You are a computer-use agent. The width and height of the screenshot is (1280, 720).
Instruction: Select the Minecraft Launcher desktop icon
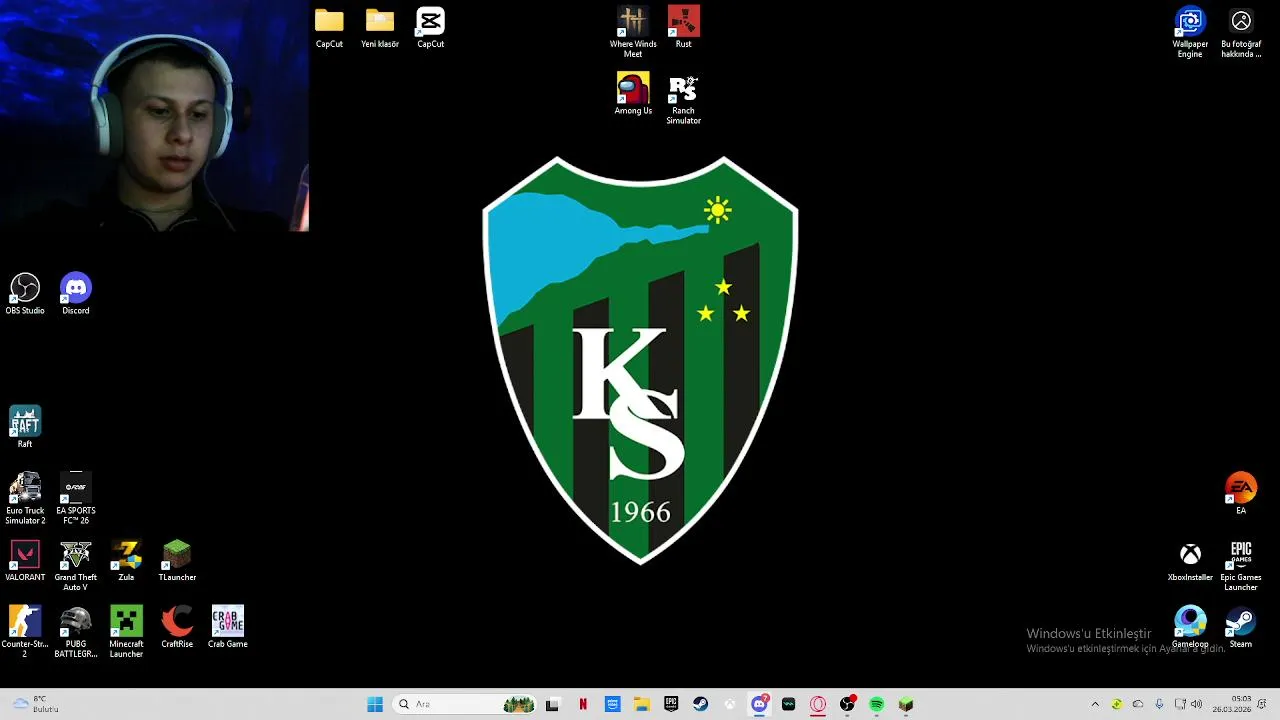pyautogui.click(x=126, y=632)
